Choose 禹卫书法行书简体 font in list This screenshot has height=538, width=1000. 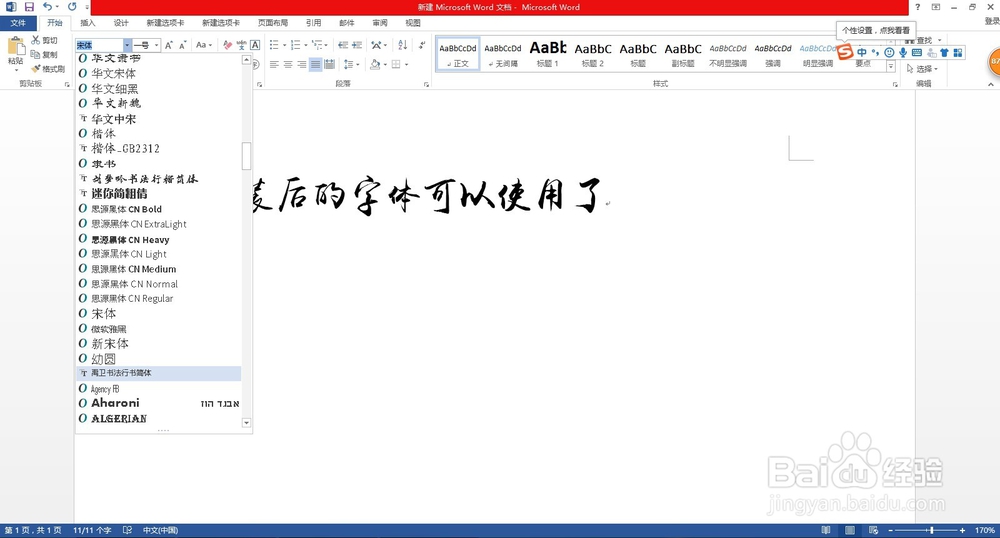coord(158,373)
